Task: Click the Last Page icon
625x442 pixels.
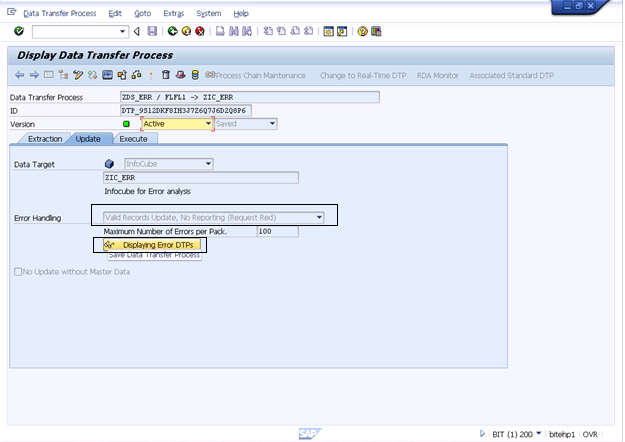Action: point(308,31)
